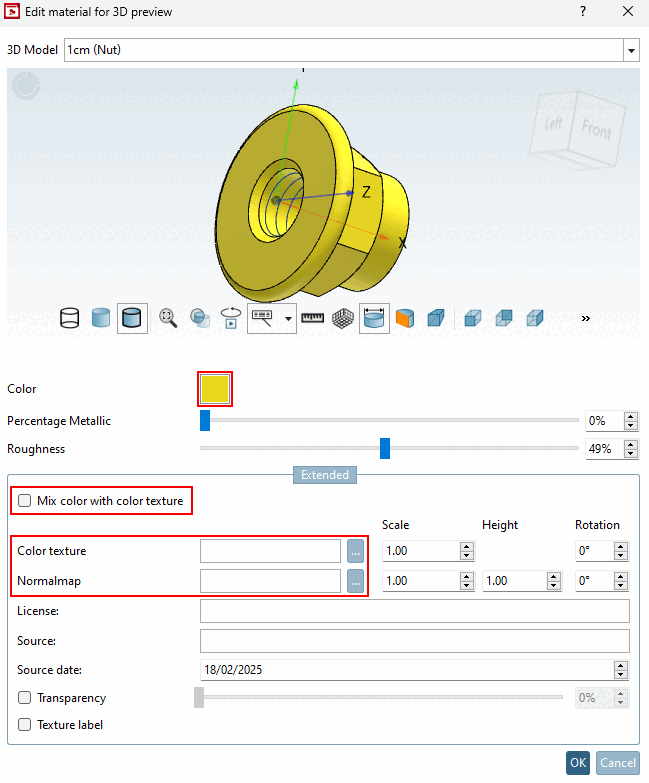Open the dialog help question mark
The height and width of the screenshot is (783, 649).
tap(583, 11)
